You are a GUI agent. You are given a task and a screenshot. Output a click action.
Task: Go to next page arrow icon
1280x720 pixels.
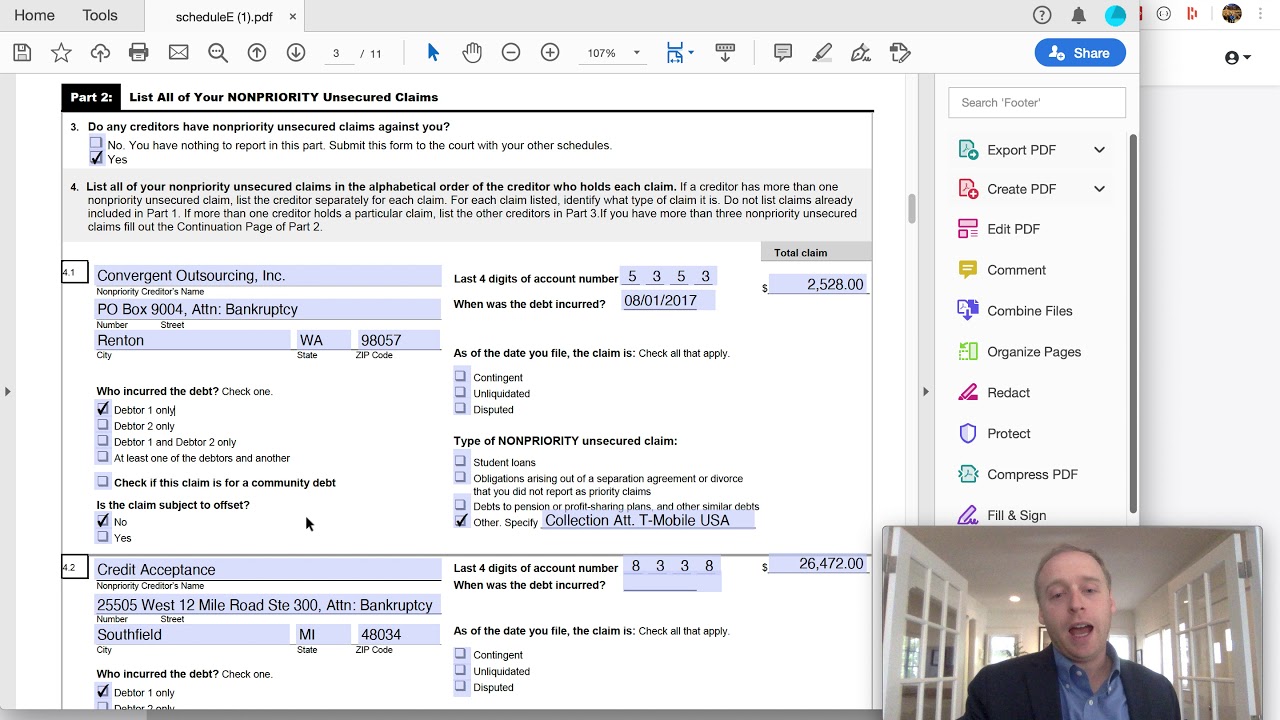click(x=296, y=53)
